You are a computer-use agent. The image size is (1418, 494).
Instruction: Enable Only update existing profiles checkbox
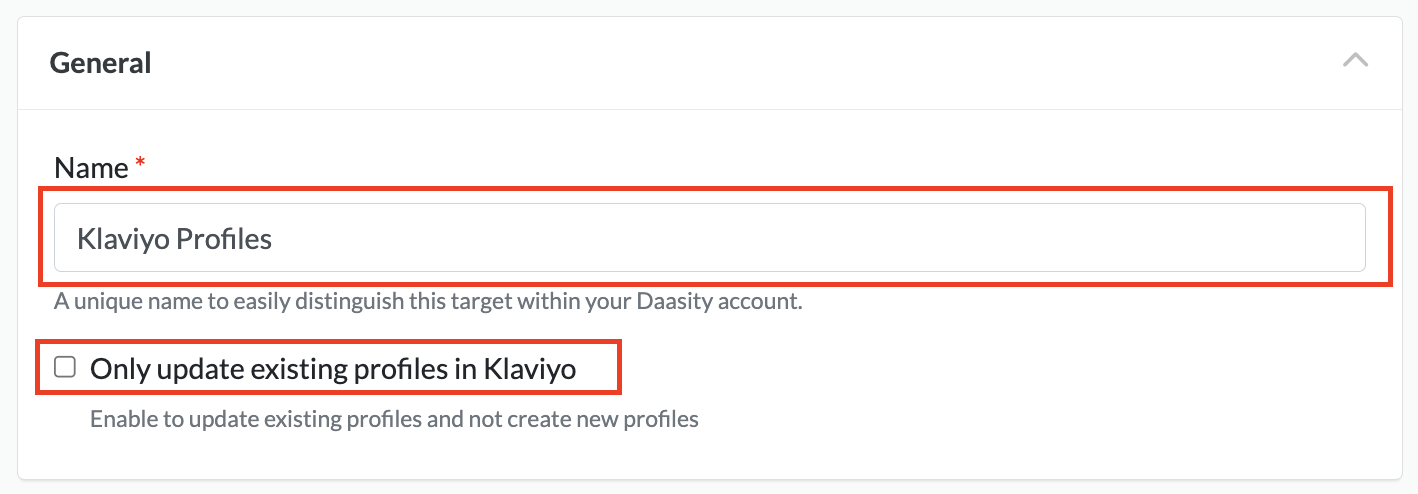tap(65, 368)
